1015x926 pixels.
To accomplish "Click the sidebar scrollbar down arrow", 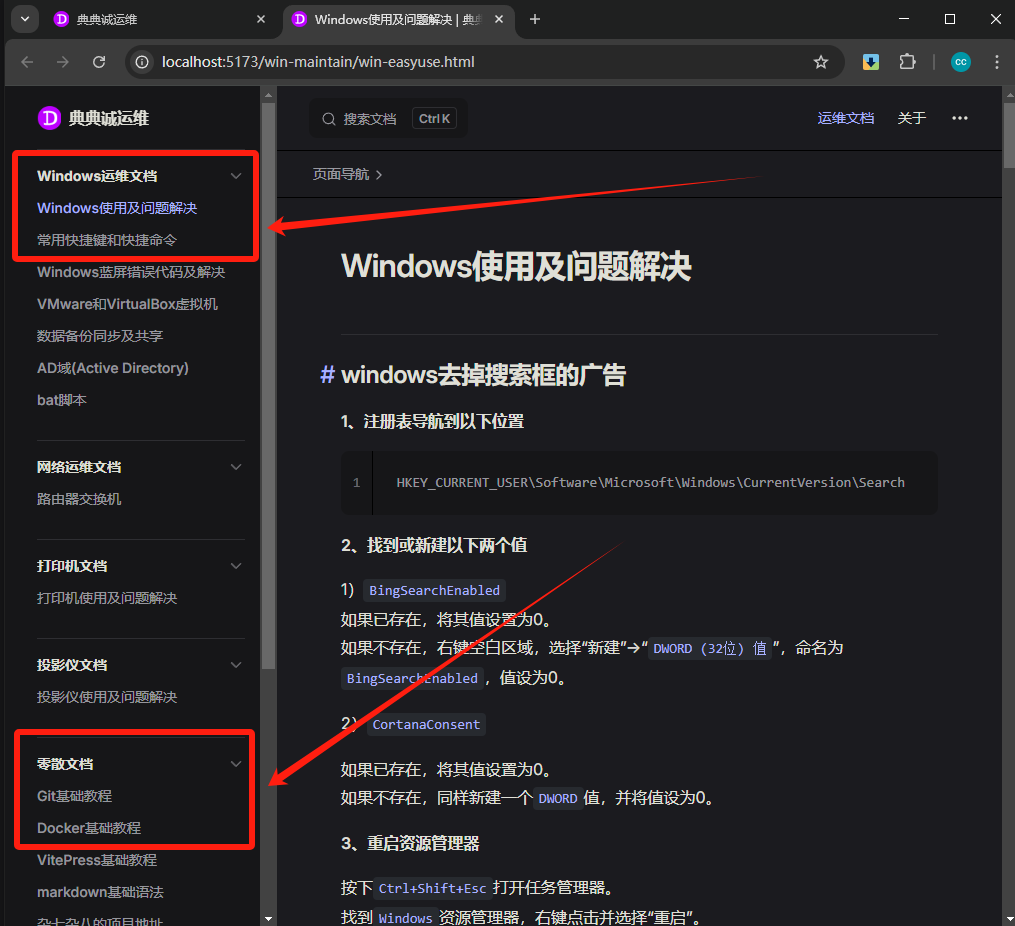I will tap(268, 919).
